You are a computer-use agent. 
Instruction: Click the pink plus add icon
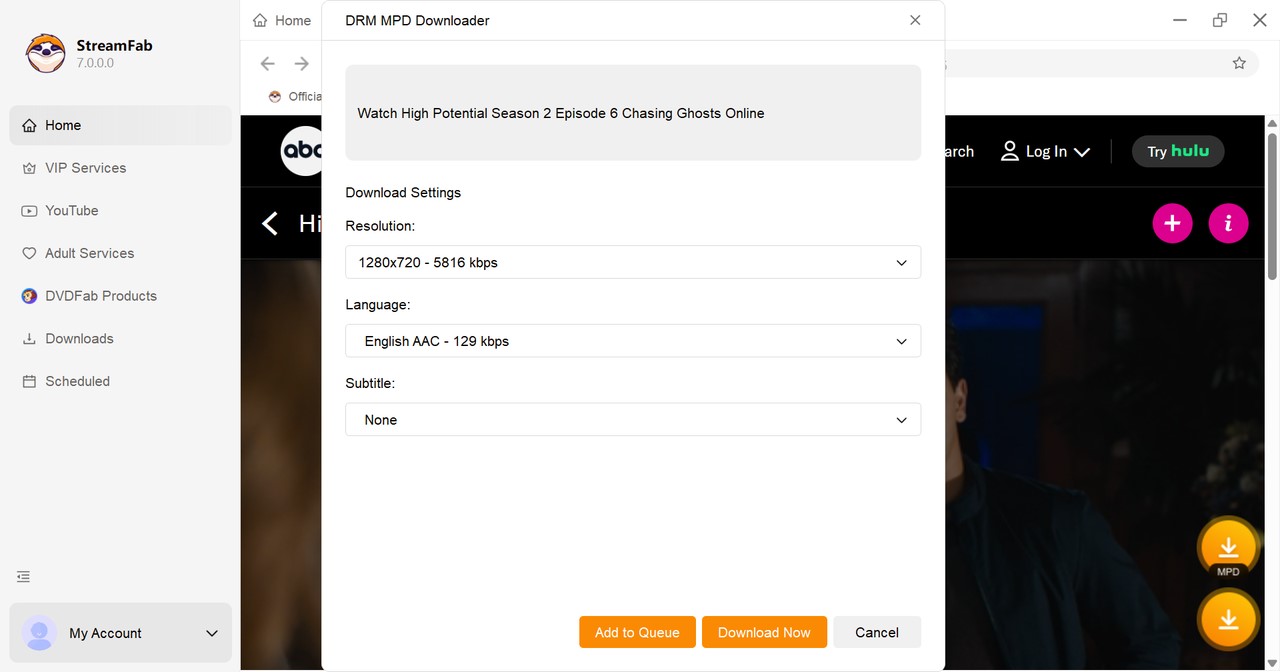click(1172, 223)
